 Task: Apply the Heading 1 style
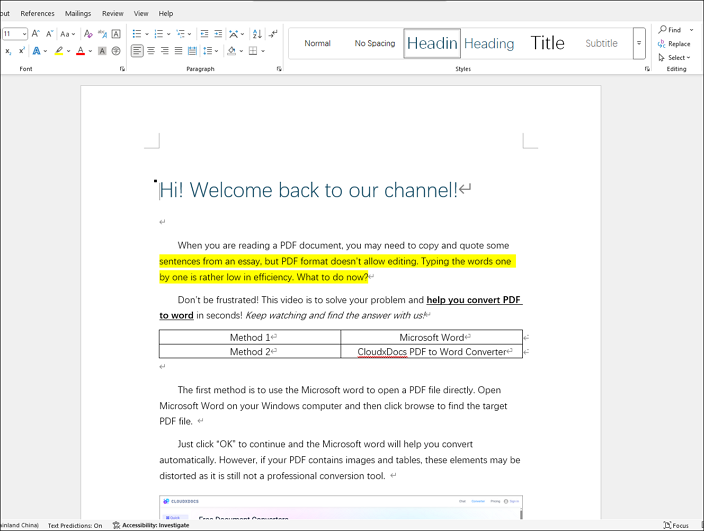(x=432, y=43)
